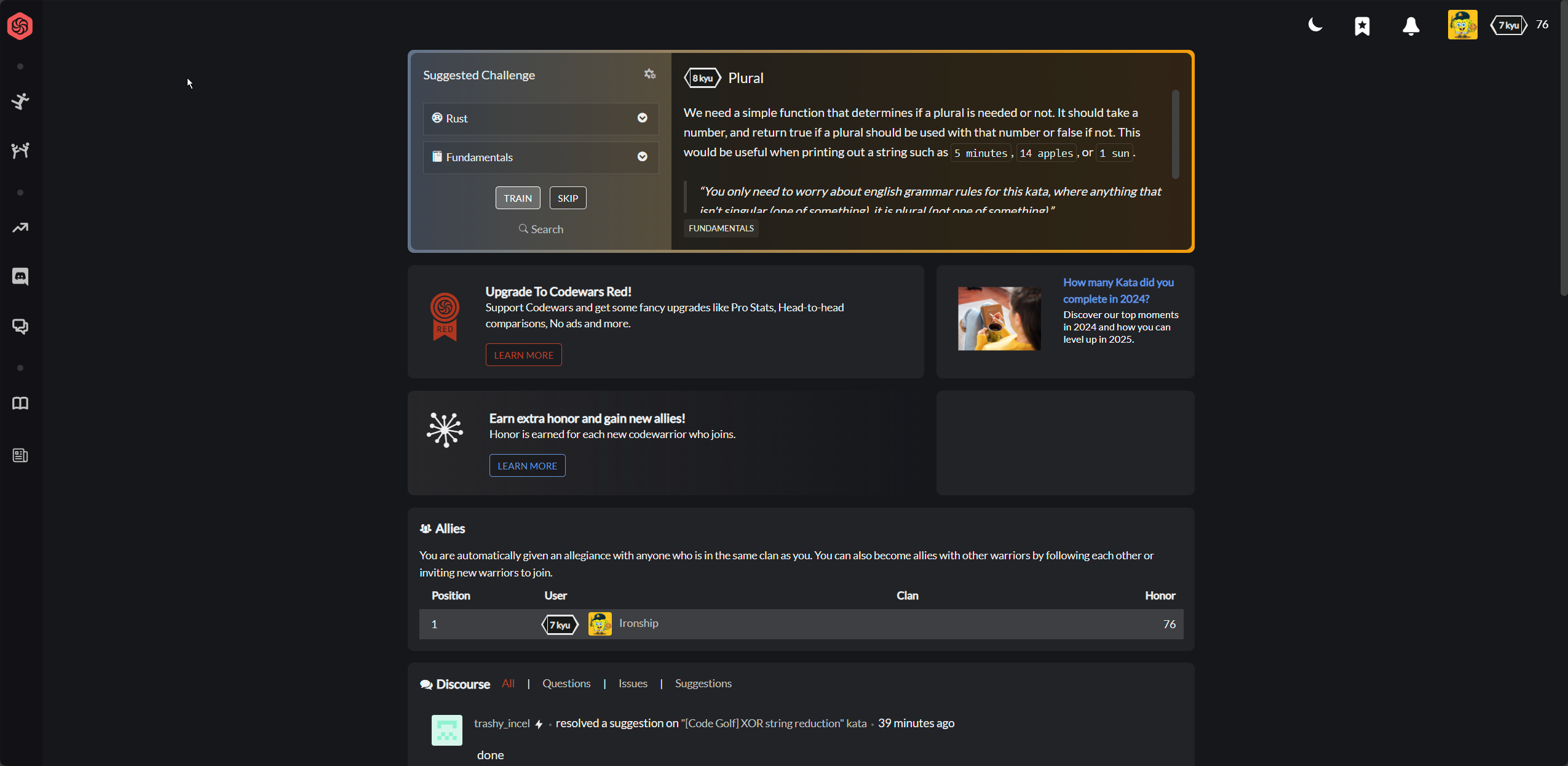This screenshot has width=1568, height=766.
Task: Open the Freestyle Sparring sidebar icon
Action: tap(20, 150)
